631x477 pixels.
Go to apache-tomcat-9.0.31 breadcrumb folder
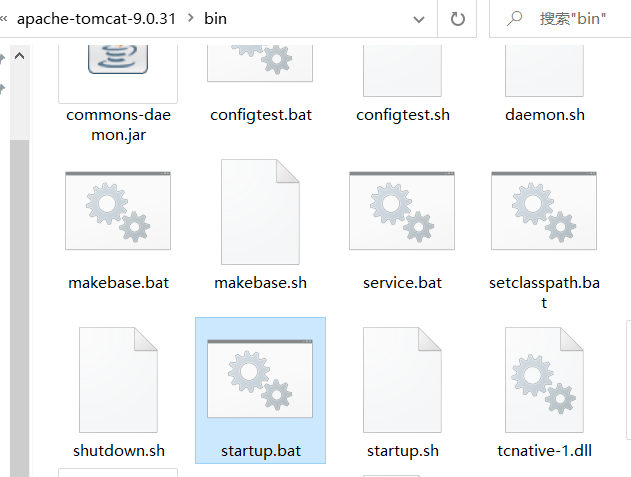pyautogui.click(x=97, y=19)
